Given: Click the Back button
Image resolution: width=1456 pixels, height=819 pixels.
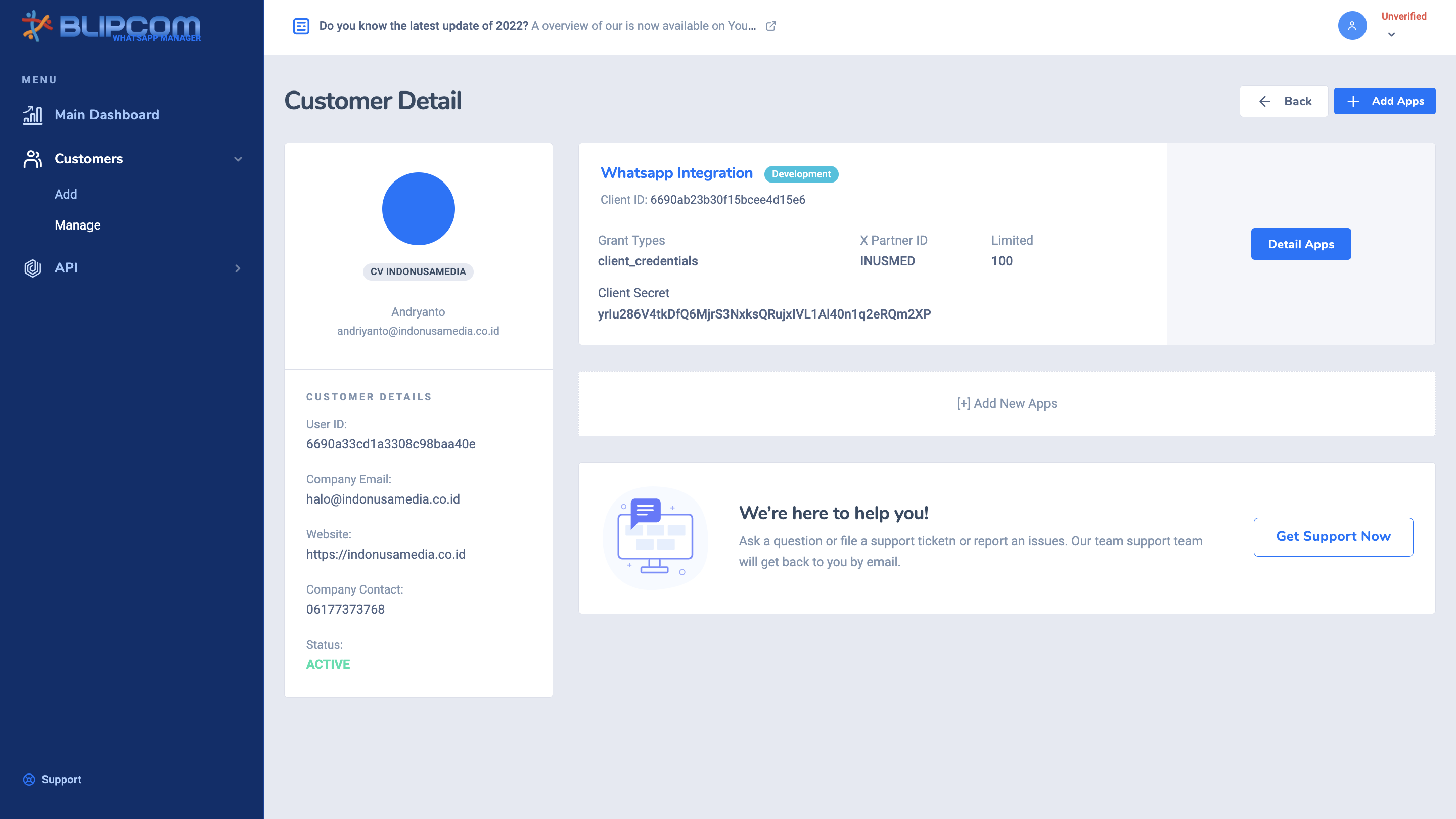Looking at the screenshot, I should click(x=1284, y=101).
